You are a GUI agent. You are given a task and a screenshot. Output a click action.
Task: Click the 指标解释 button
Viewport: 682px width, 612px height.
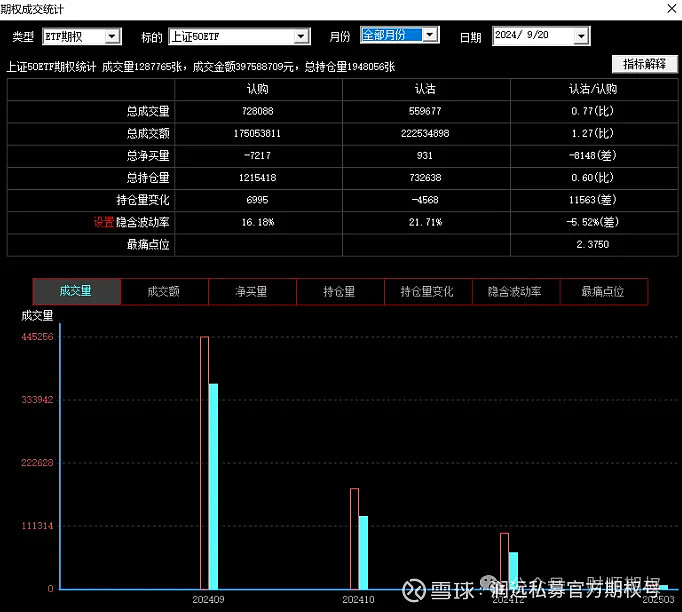coord(645,64)
